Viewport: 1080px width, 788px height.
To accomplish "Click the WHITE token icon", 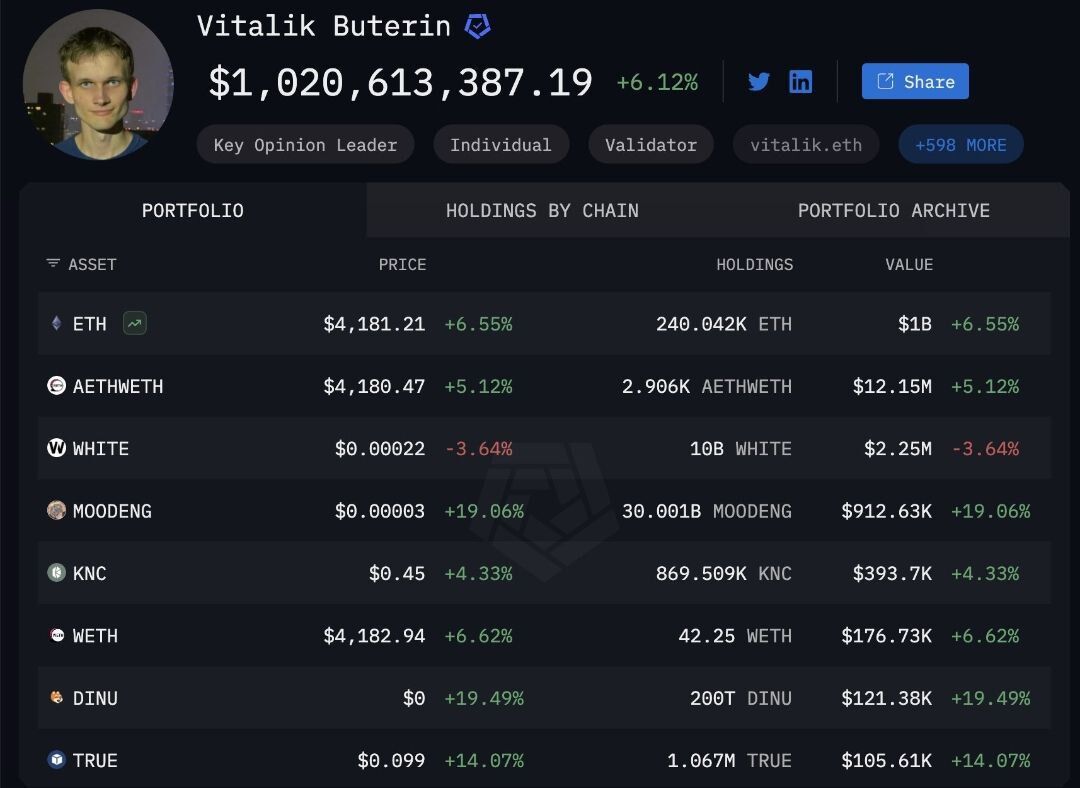I will click(56, 448).
